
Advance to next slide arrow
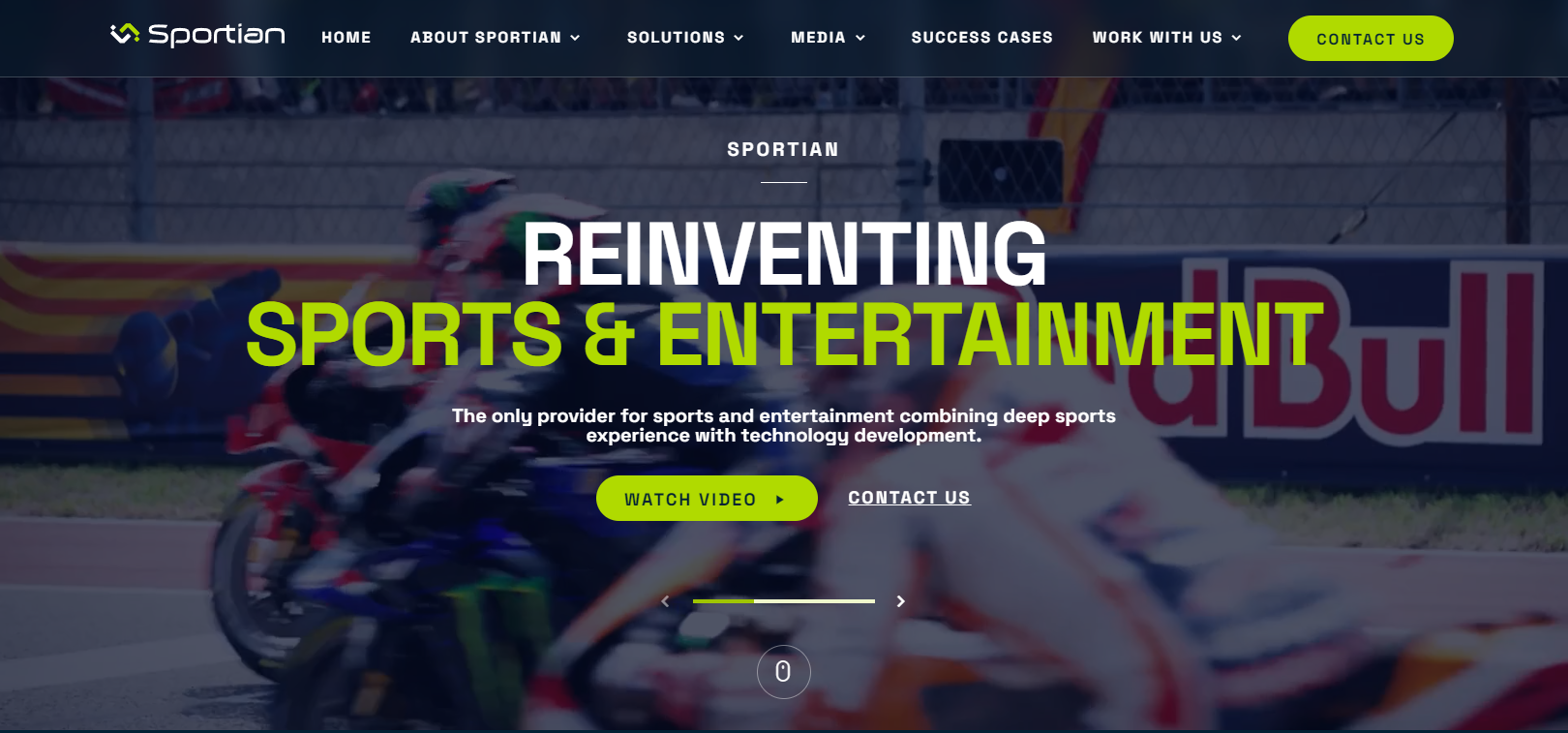(901, 601)
